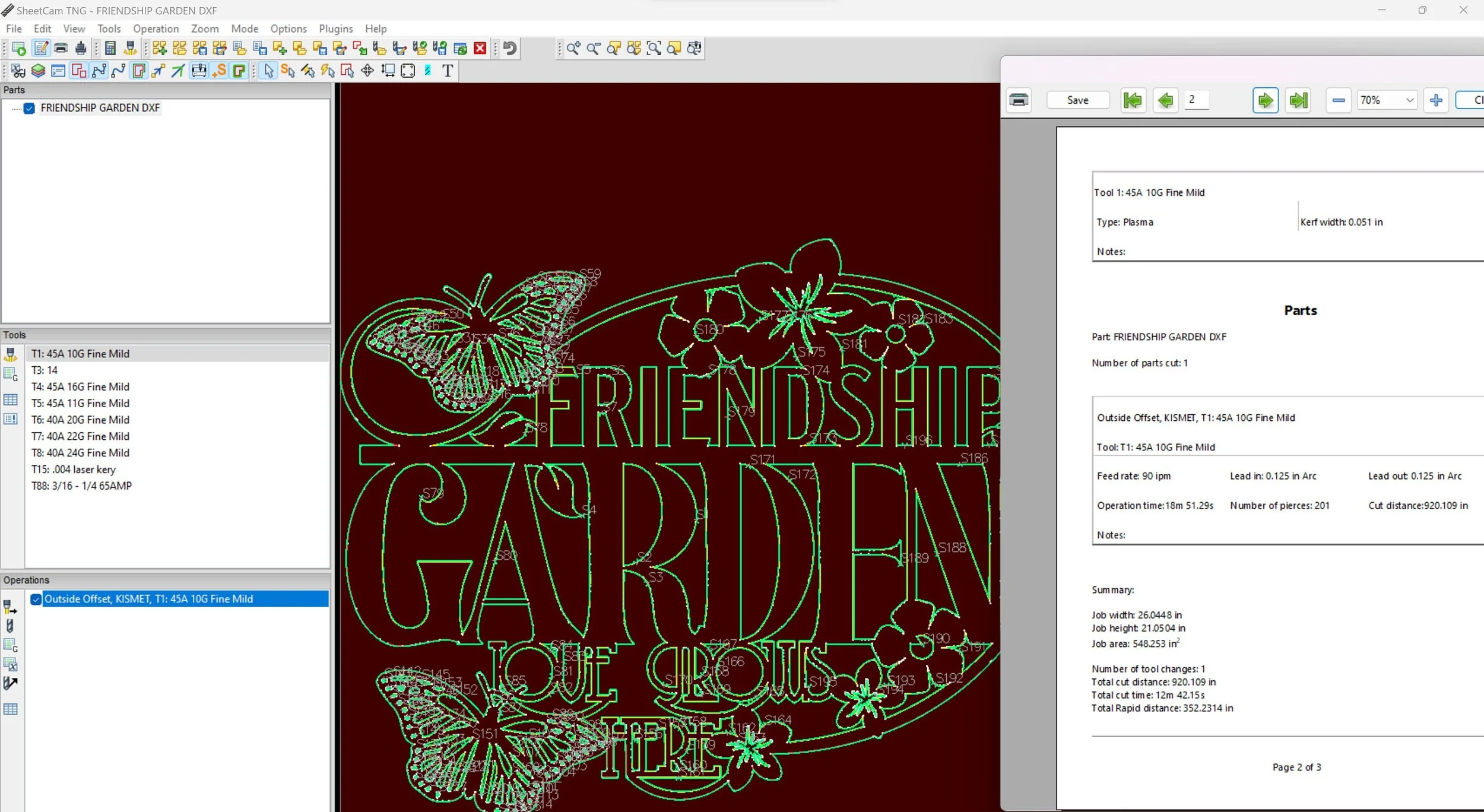Click the red X delete icon

(x=480, y=48)
